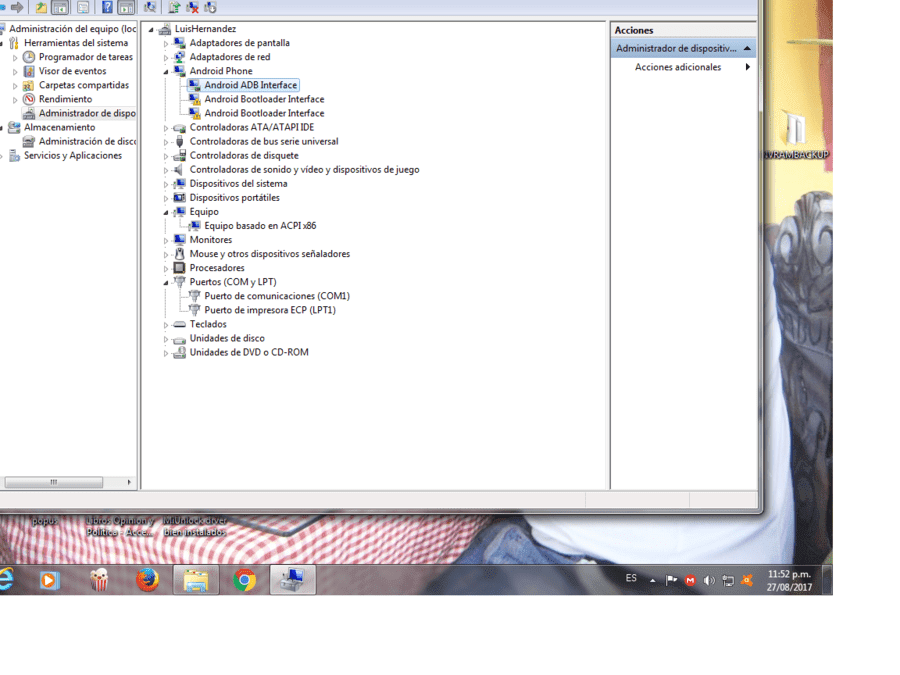Screen dimensions: 900x675
Task: Collapse the Equipo category
Action: pyautogui.click(x=166, y=212)
